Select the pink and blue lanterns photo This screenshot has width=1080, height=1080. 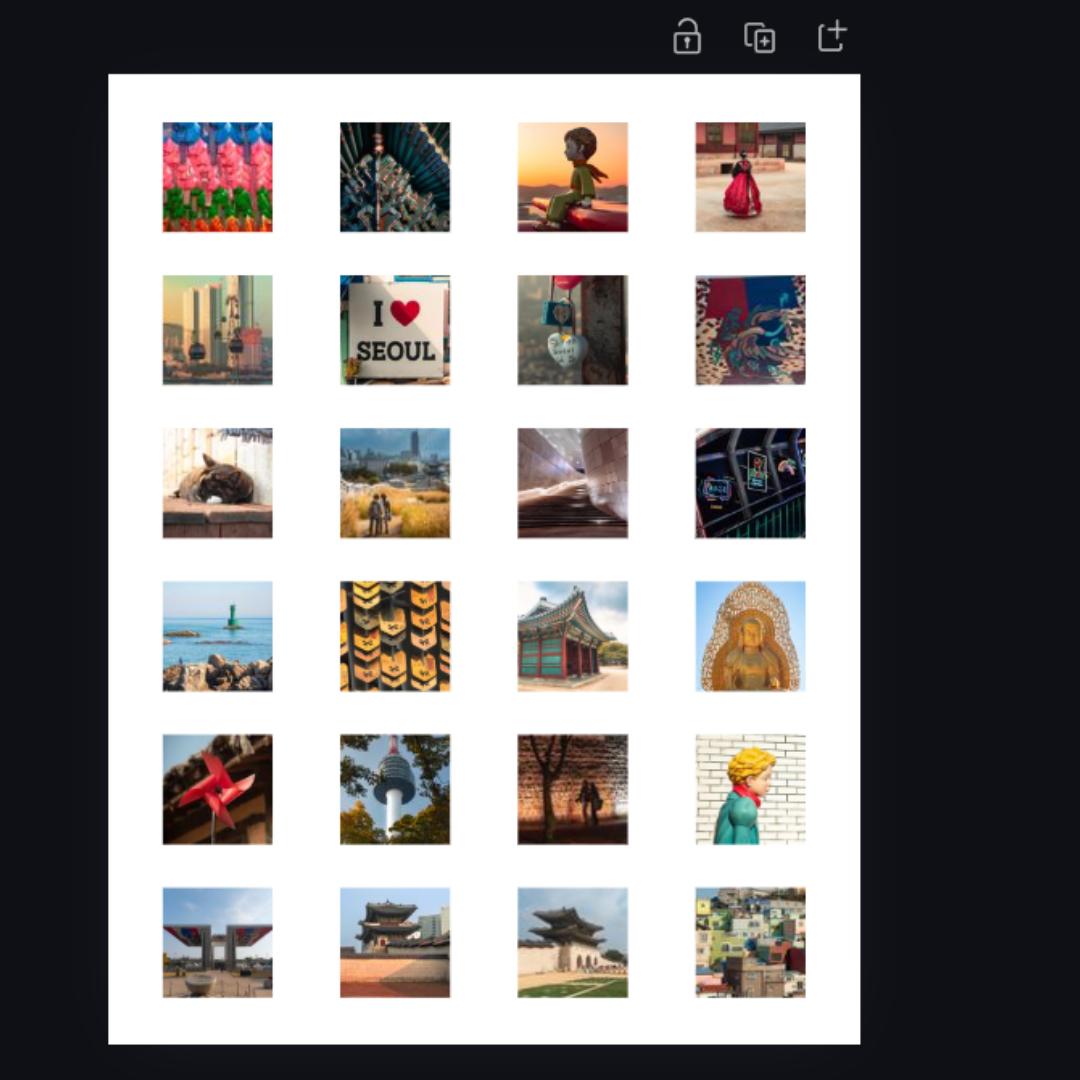(218, 177)
